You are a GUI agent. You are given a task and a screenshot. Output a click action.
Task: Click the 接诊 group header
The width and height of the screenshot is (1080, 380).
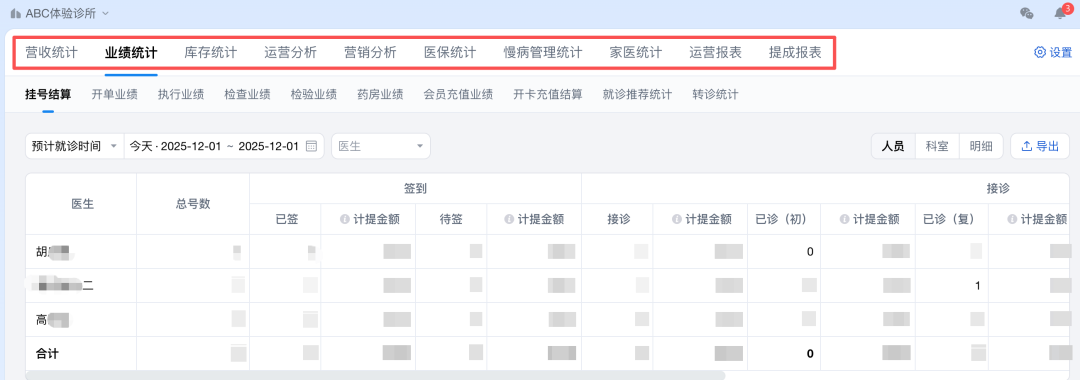(x=999, y=188)
